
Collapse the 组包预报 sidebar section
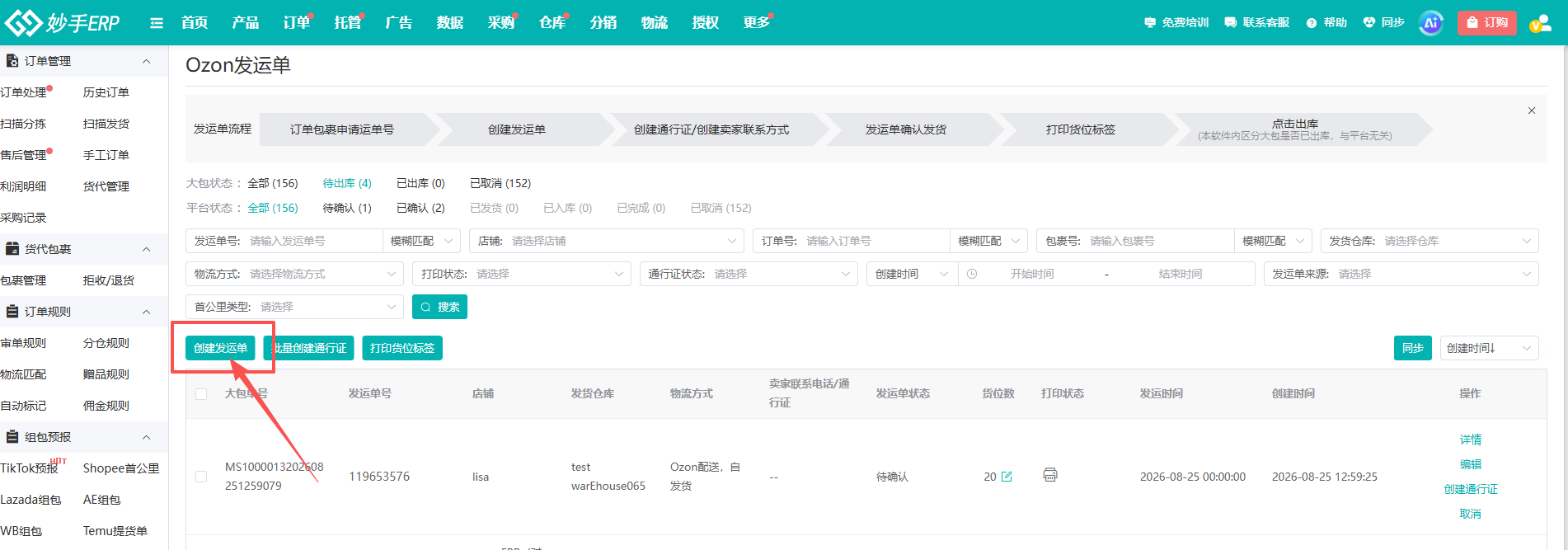tap(147, 437)
